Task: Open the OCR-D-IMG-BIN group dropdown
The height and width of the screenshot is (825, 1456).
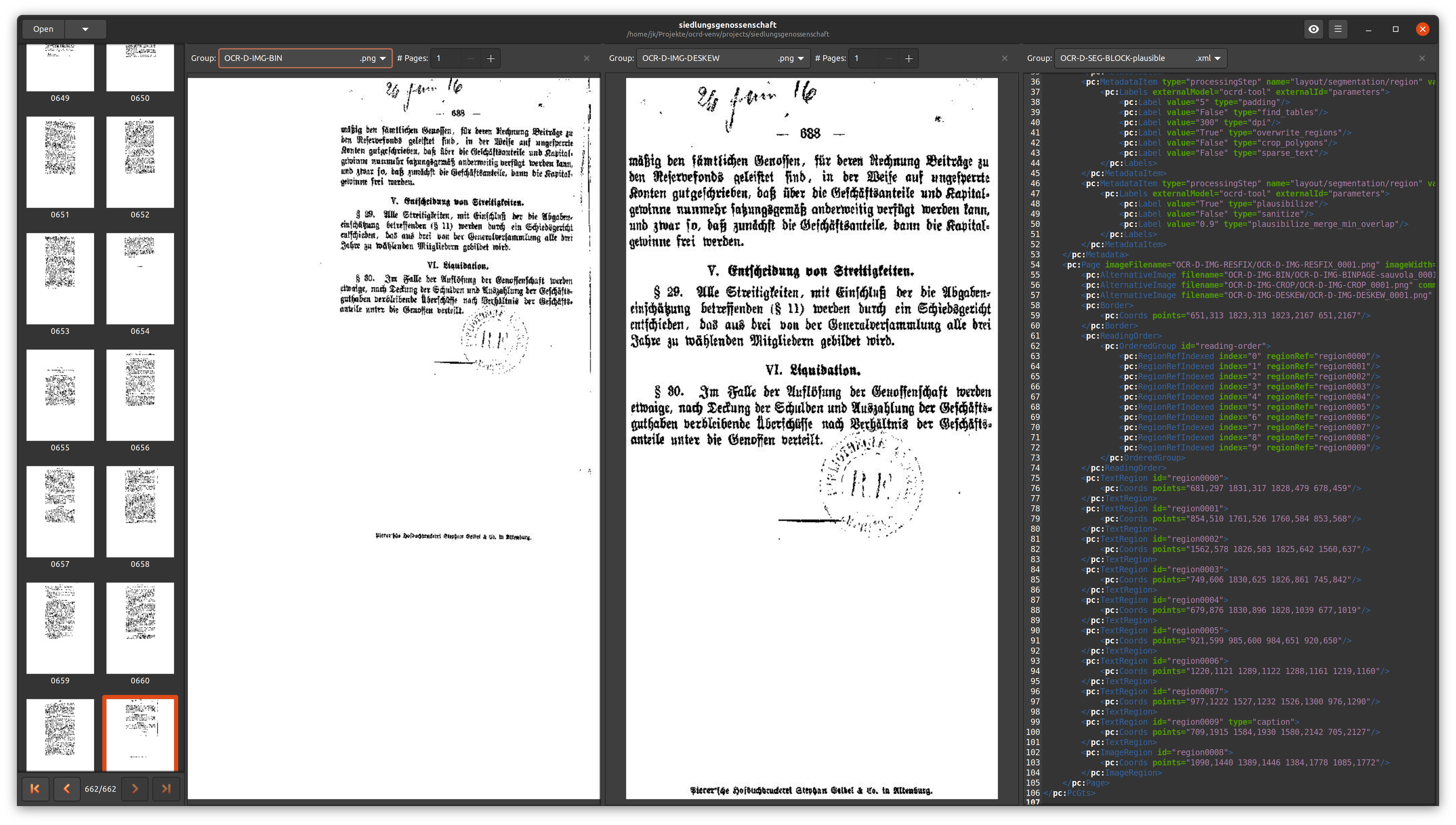Action: 305,58
